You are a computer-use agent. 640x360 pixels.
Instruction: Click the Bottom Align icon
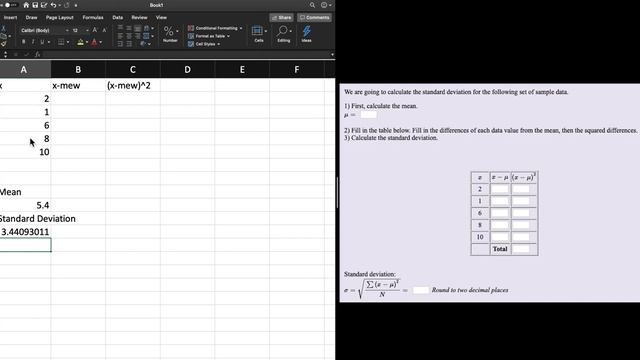point(138,28)
